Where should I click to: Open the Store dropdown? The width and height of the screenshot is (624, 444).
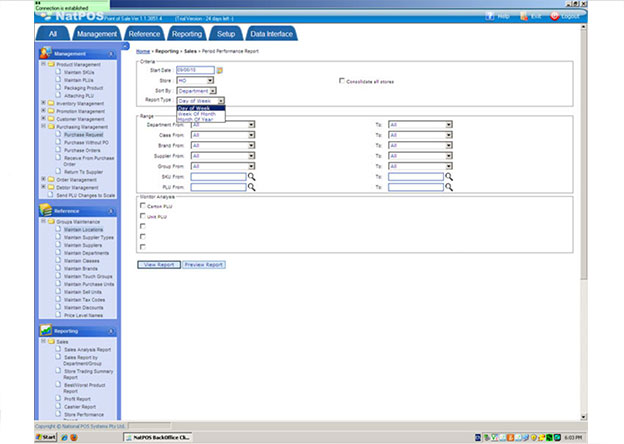195,80
